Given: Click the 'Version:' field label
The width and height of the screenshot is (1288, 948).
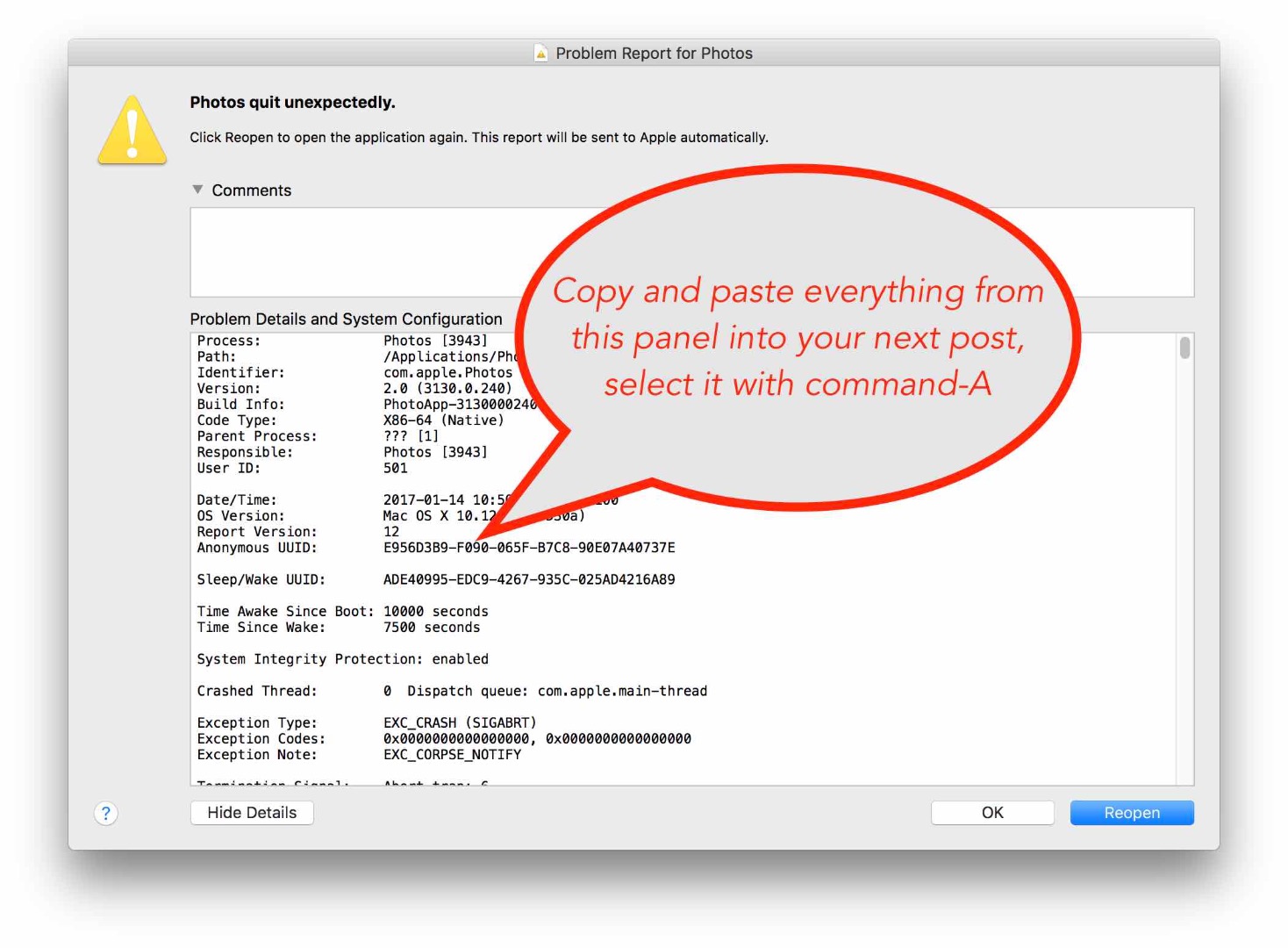Looking at the screenshot, I should tap(228, 388).
